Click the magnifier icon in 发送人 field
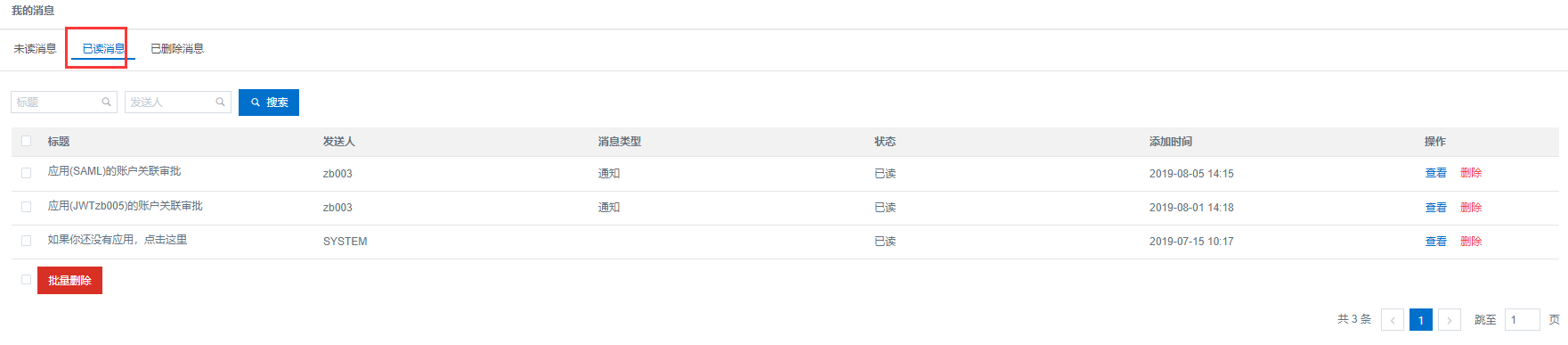This screenshot has height=345, width=1568. pyautogui.click(x=220, y=103)
